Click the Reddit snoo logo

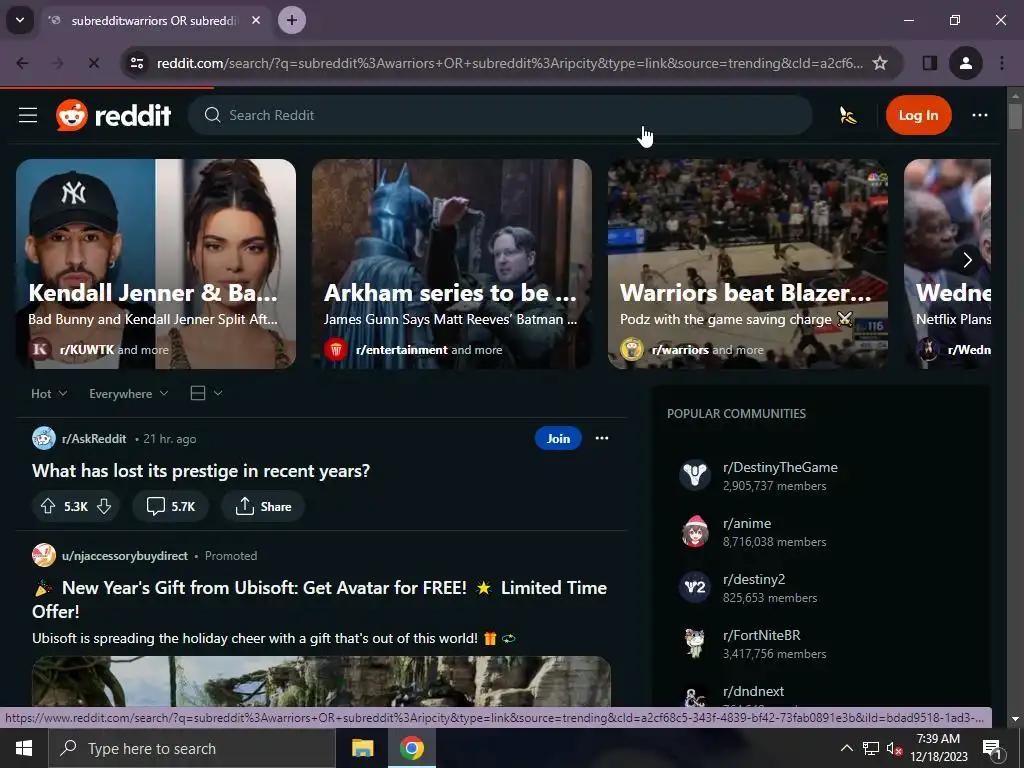pos(72,116)
